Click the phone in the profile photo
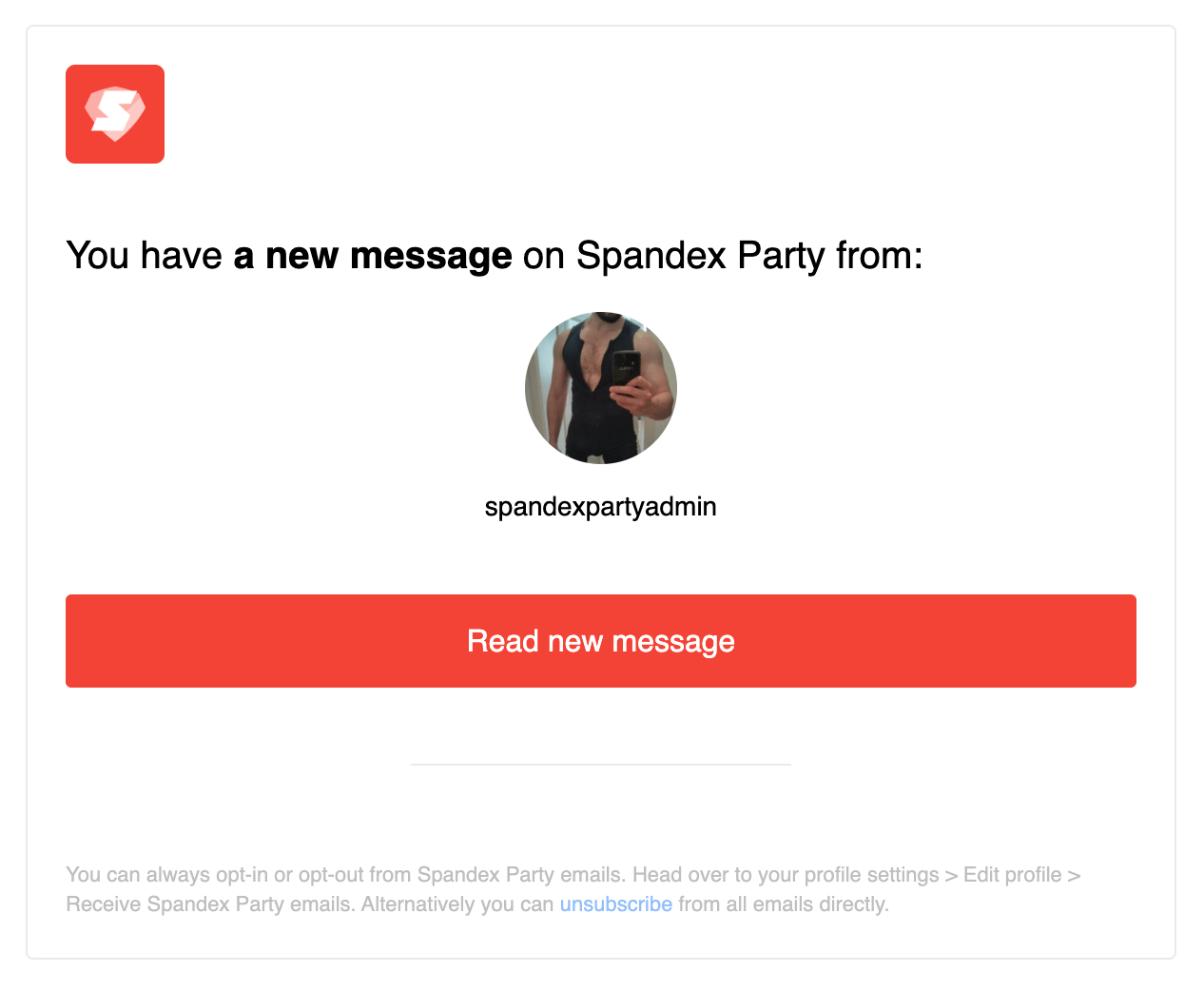The height and width of the screenshot is (991, 1204). pos(624,368)
